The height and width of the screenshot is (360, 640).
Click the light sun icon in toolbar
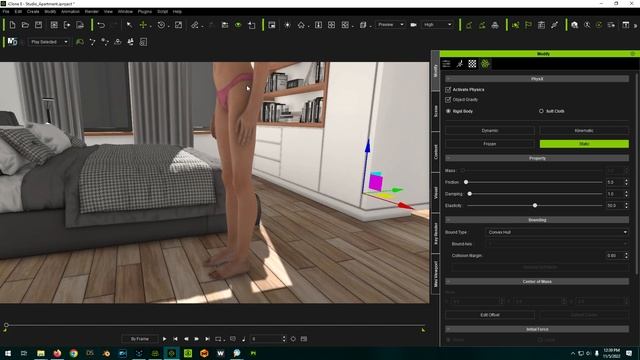pyautogui.click(x=287, y=25)
